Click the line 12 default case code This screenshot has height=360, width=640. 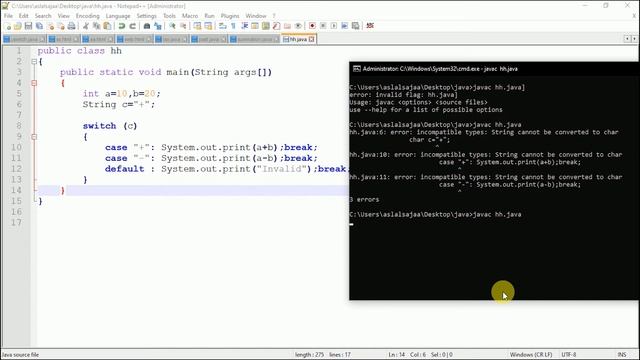[226, 169]
